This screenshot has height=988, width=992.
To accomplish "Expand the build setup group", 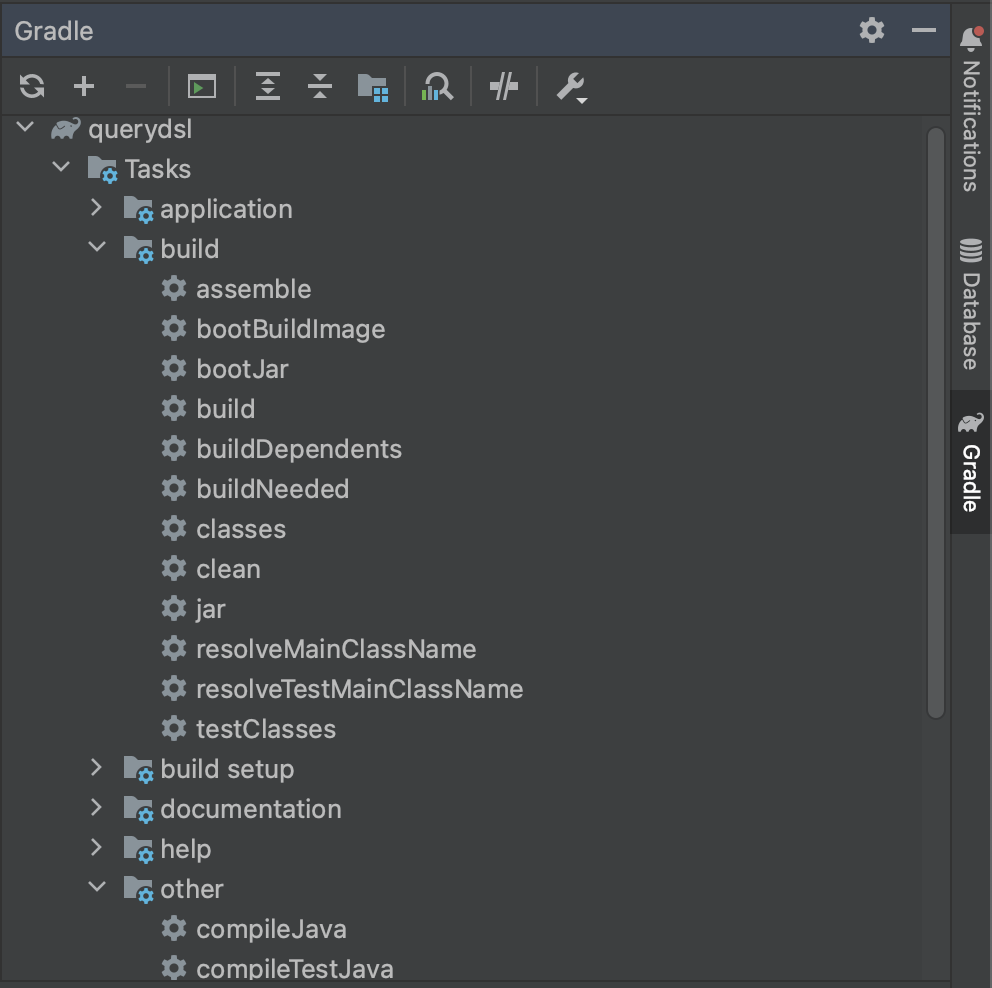I will point(97,767).
